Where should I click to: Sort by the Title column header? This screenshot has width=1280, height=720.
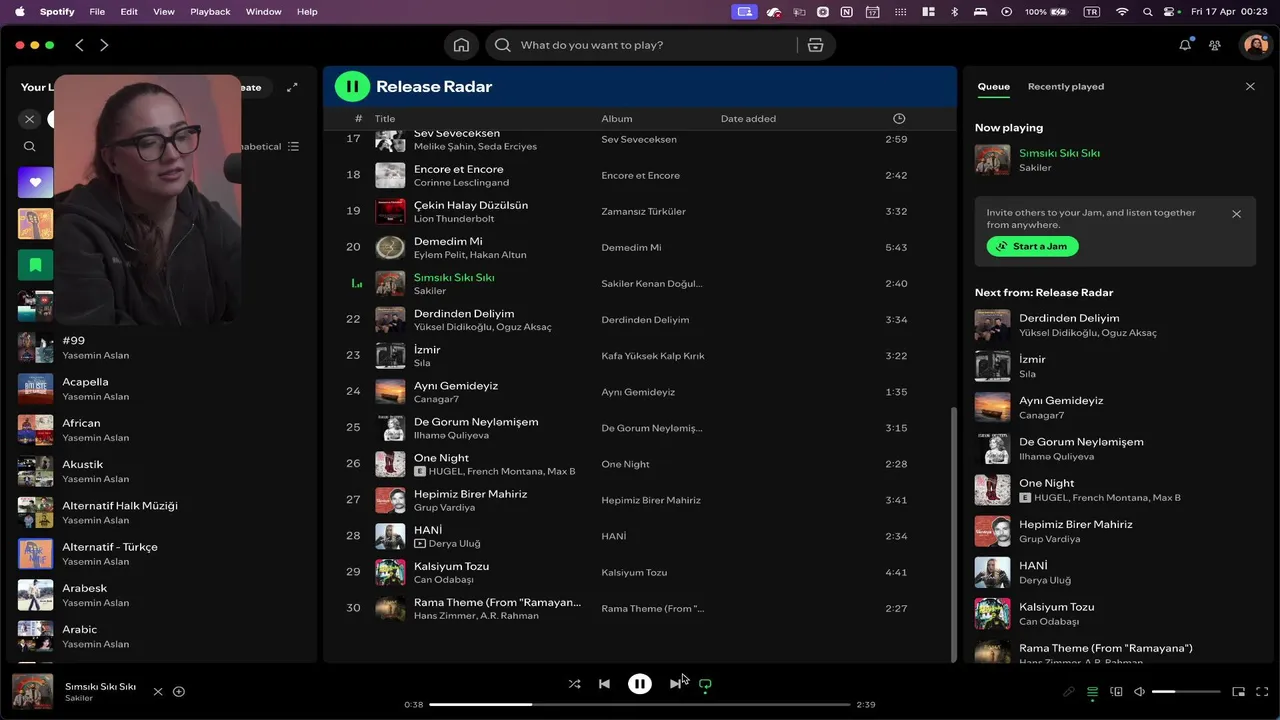[x=385, y=118]
